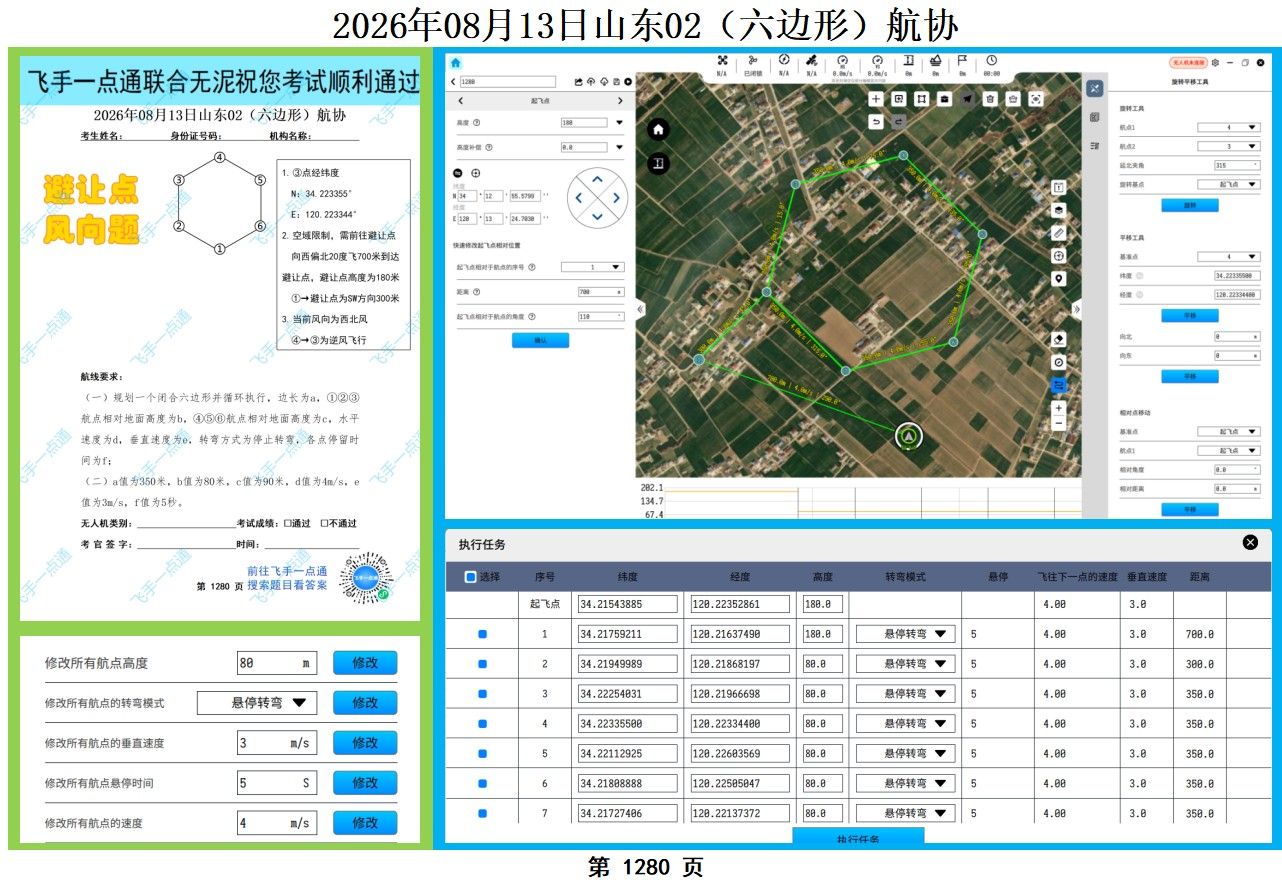Open the 航点1 dropdown in rotate tool
The height and width of the screenshot is (888, 1282).
[x=1228, y=128]
